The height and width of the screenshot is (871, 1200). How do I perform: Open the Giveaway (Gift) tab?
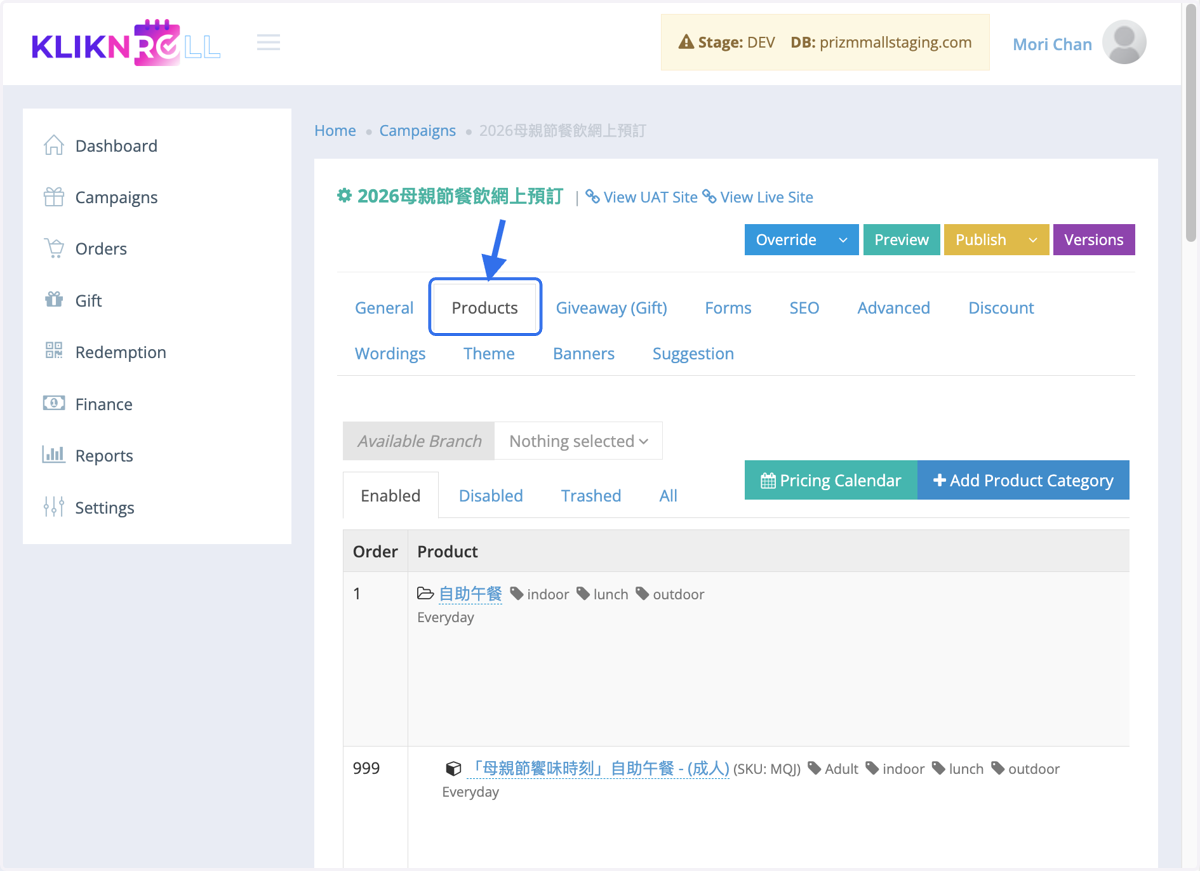point(611,307)
